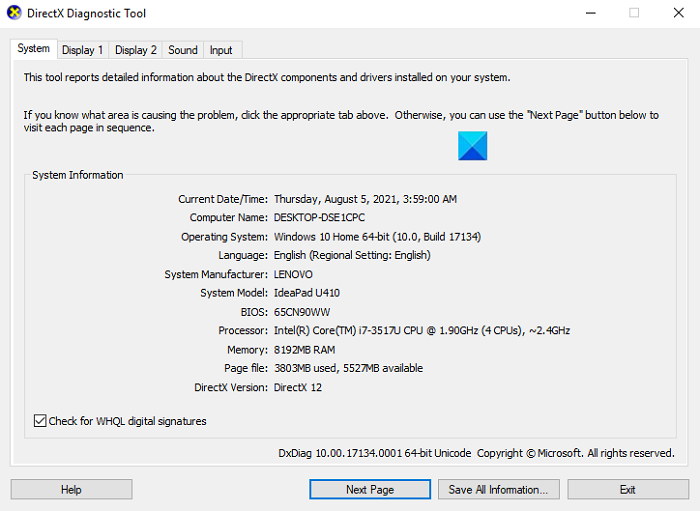Click the DxDiag 10.00.17134.0001 version text

tap(375, 453)
